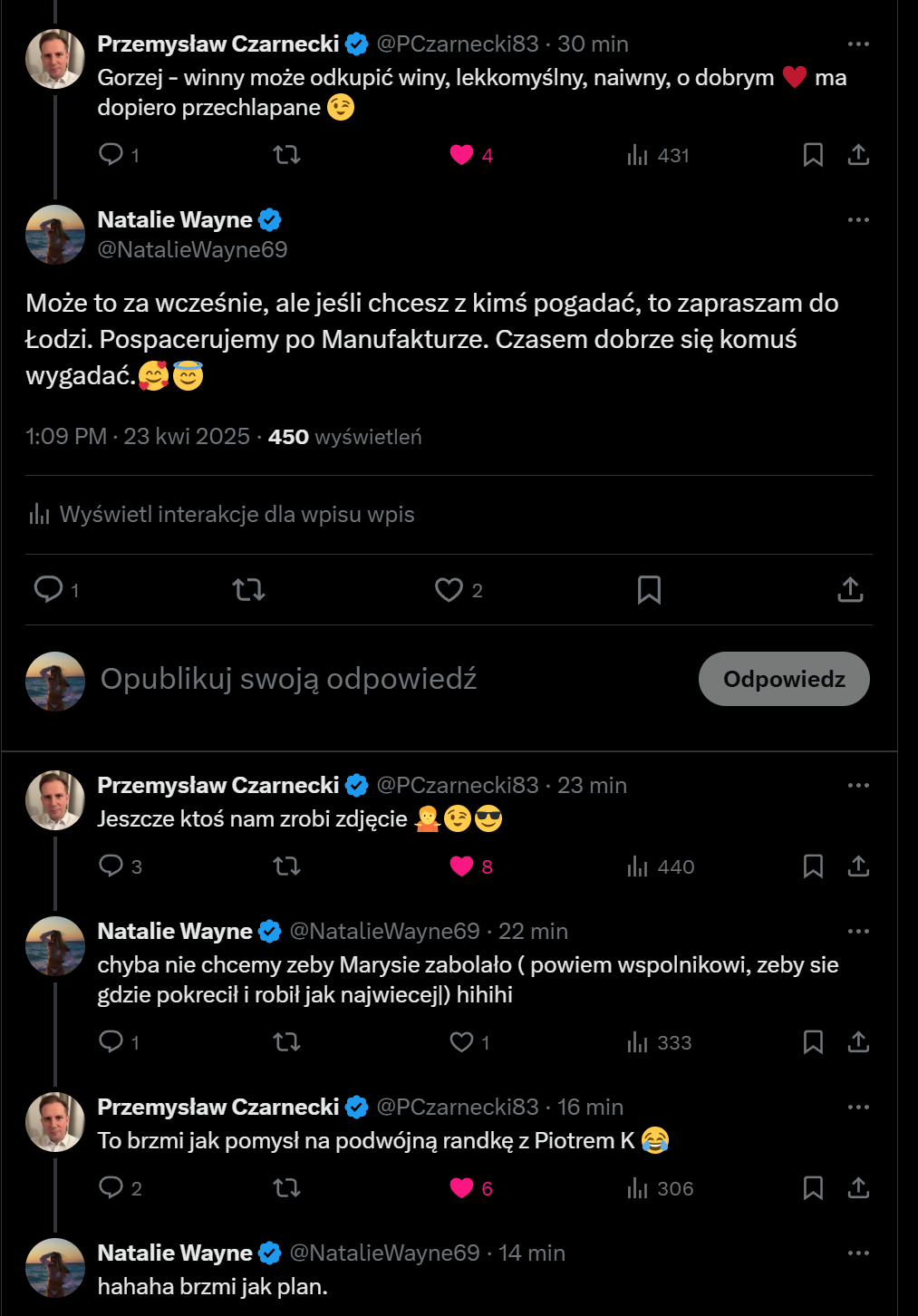
Task: Reply to the 'Jeszcze ktoś nam zrobi zdjęcie' post
Action: (x=111, y=866)
